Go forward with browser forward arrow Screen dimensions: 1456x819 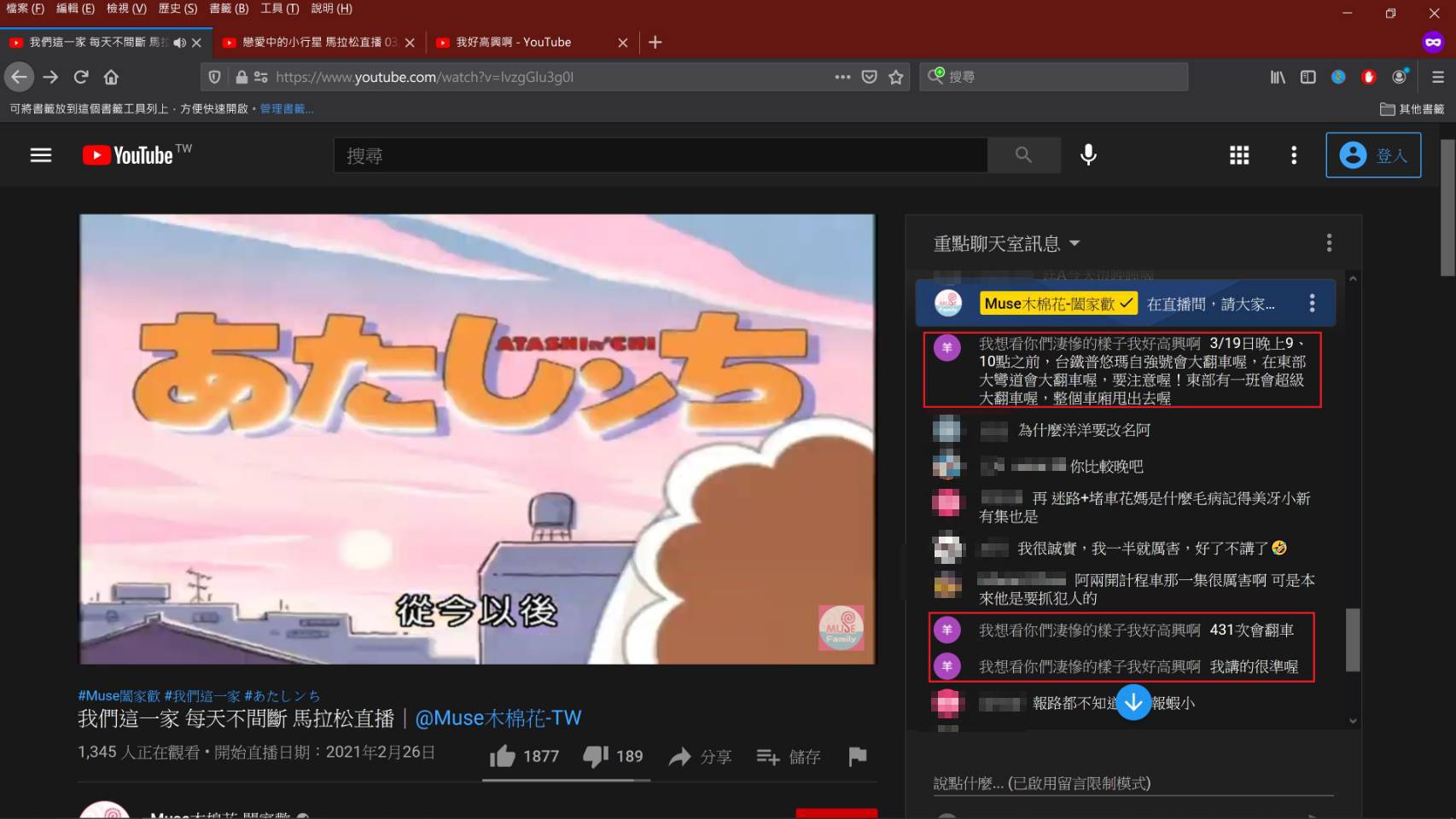coord(50,77)
